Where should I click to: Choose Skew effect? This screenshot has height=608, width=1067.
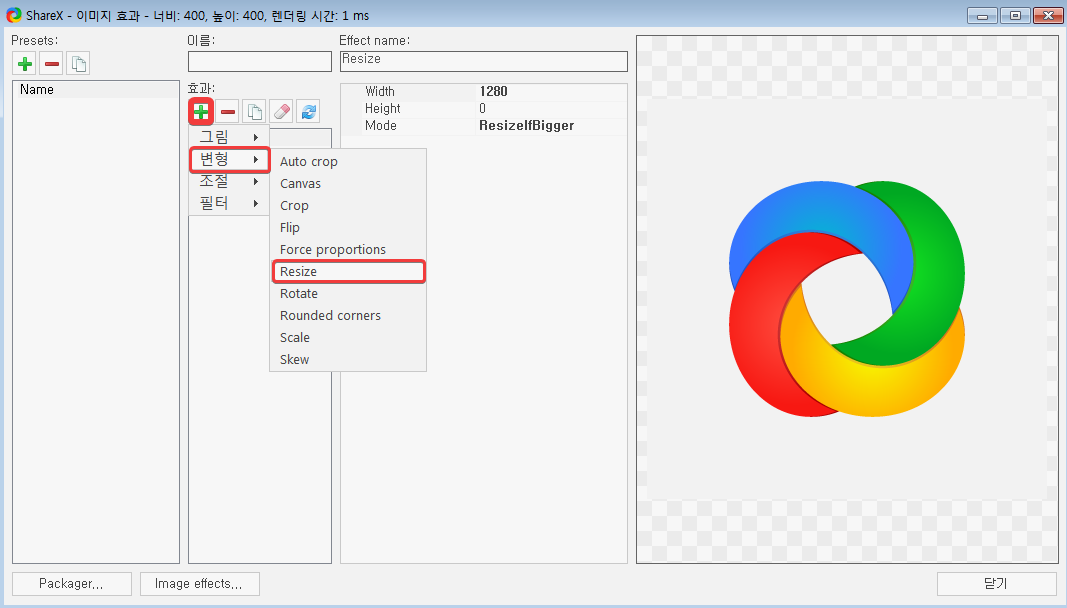(348, 359)
